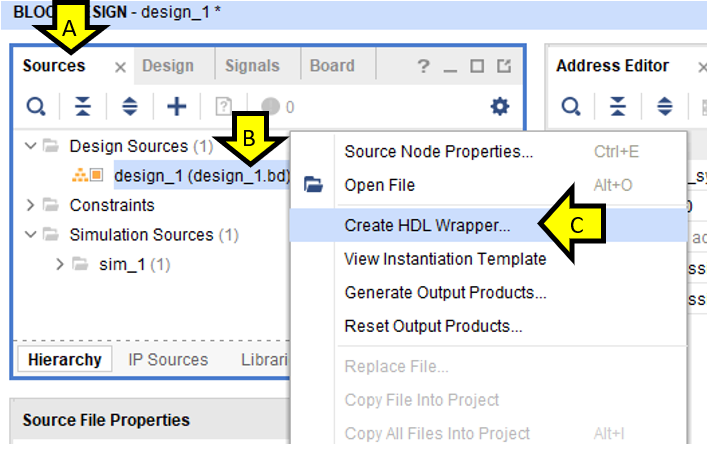Click the sim_1 folder icon
The width and height of the screenshot is (713, 452).
(x=80, y=264)
